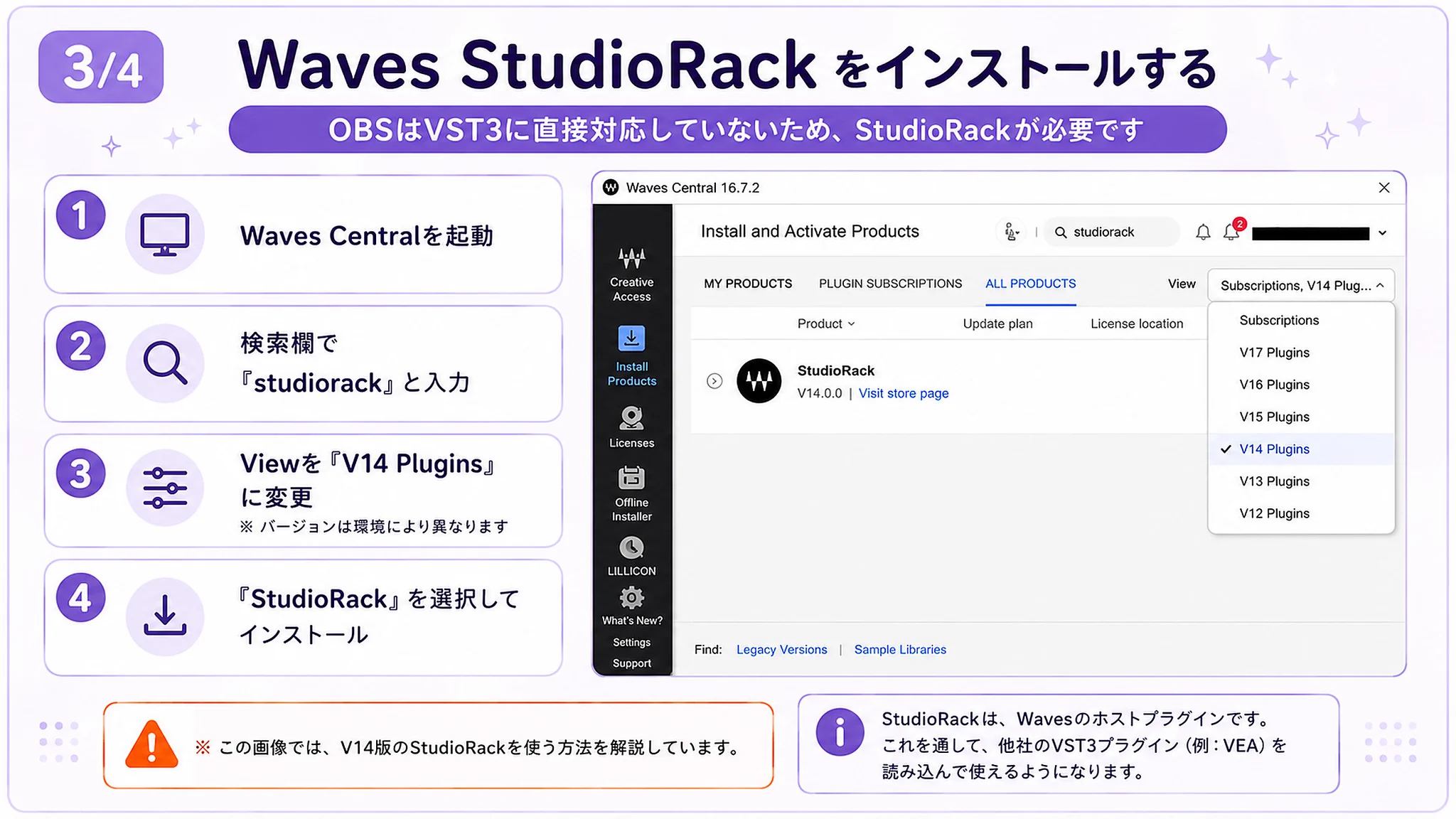
Task: Open the account menu chevron
Action: pos(1382,233)
